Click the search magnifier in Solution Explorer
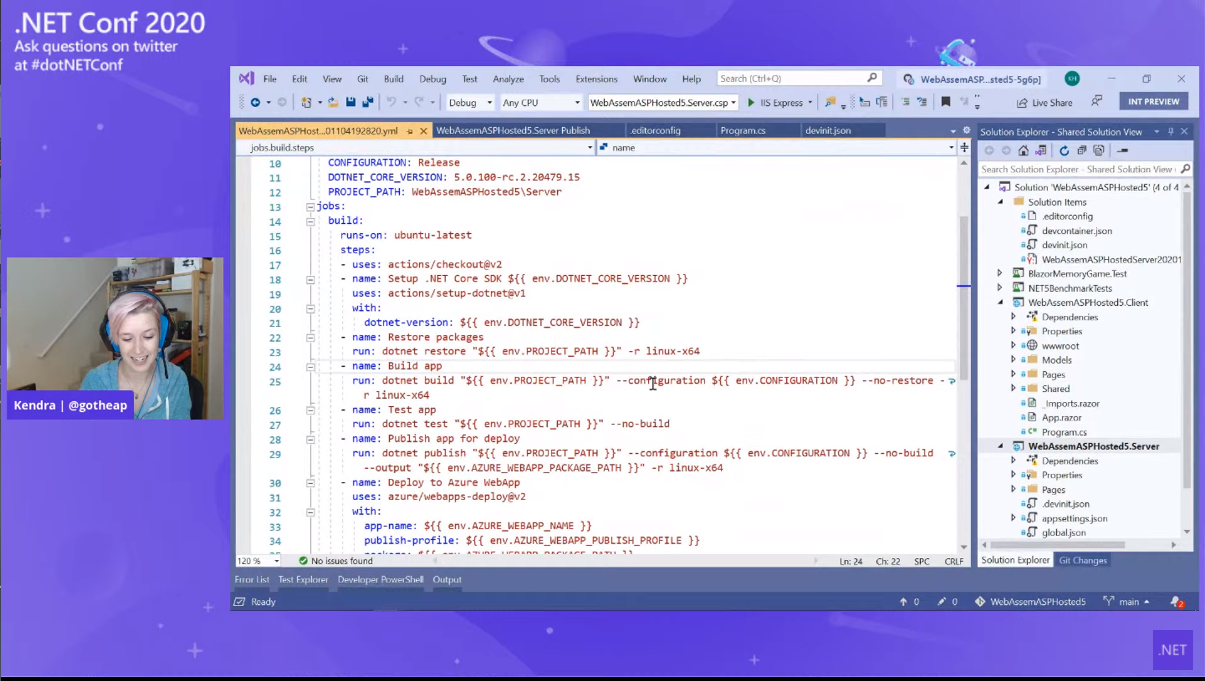The height and width of the screenshot is (681, 1205). [1185, 169]
